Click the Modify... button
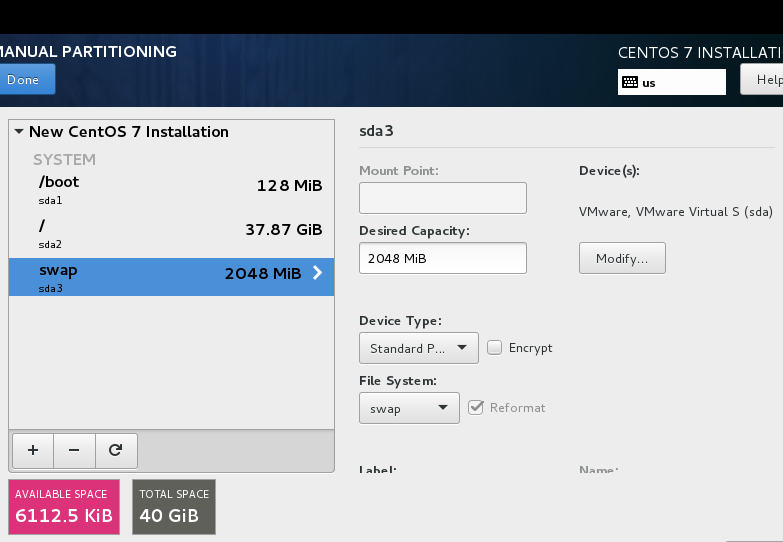 click(622, 258)
